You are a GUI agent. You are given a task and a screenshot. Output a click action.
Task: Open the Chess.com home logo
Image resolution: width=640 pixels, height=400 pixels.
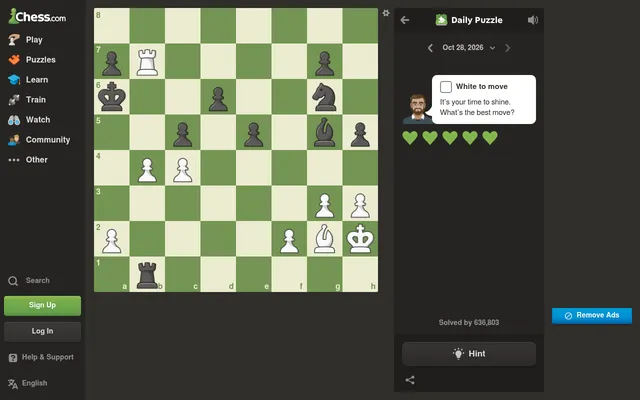(37, 16)
